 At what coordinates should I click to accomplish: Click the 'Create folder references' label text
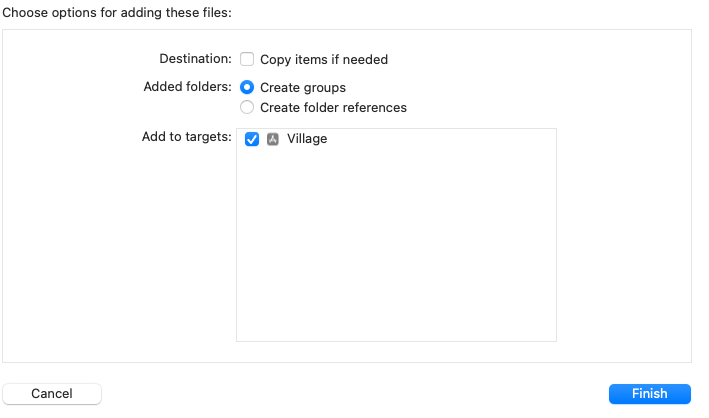[x=333, y=108]
